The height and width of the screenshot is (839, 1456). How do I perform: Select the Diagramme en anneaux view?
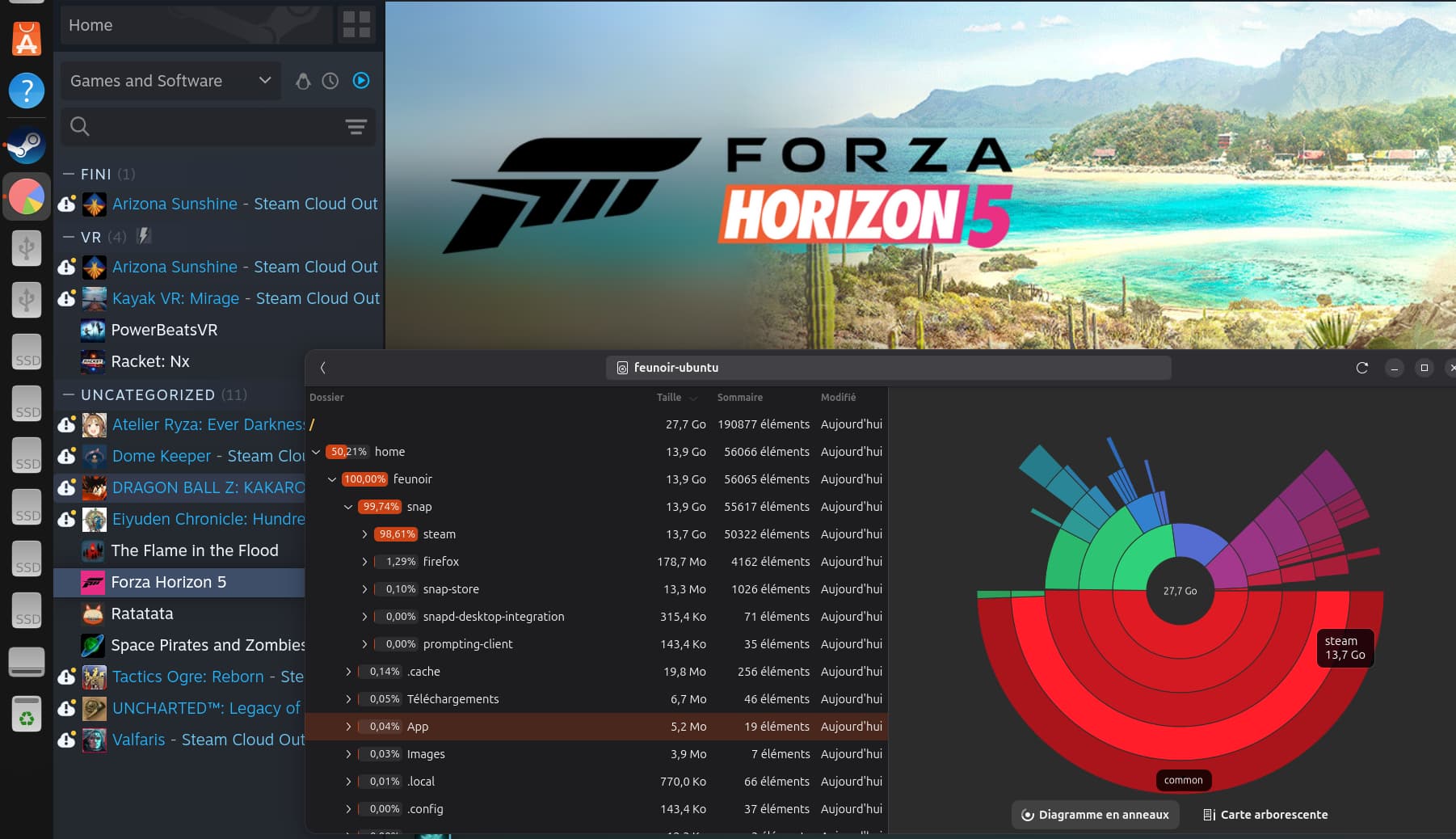click(1095, 815)
